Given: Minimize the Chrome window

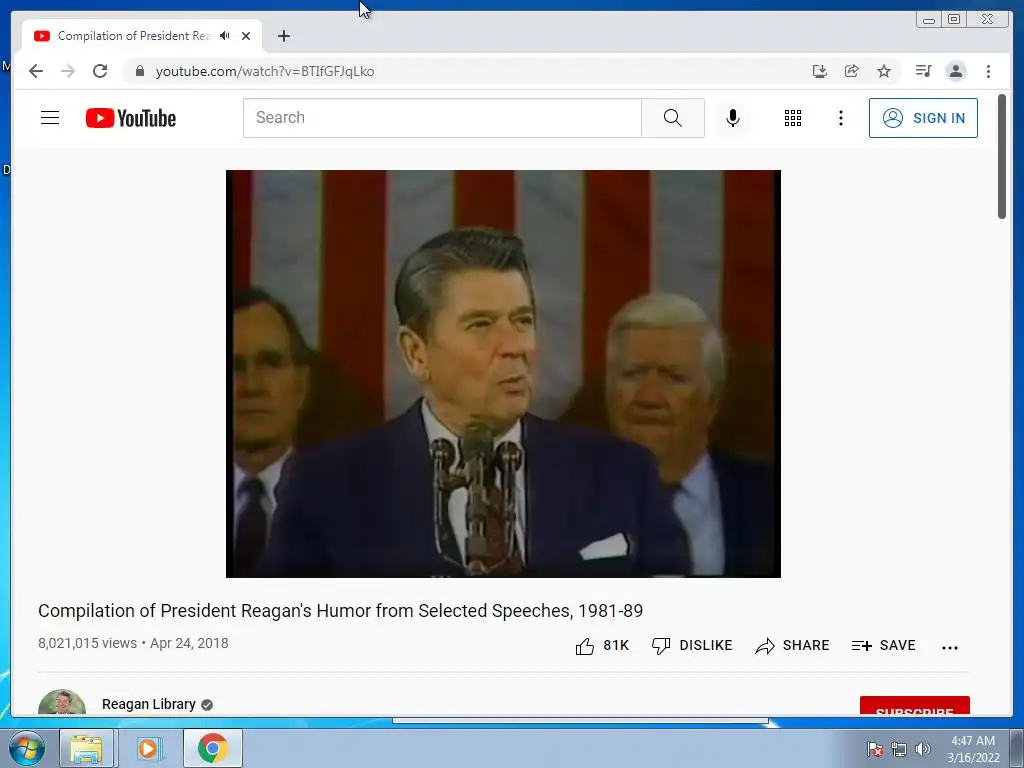Looking at the screenshot, I should click(x=929, y=20).
